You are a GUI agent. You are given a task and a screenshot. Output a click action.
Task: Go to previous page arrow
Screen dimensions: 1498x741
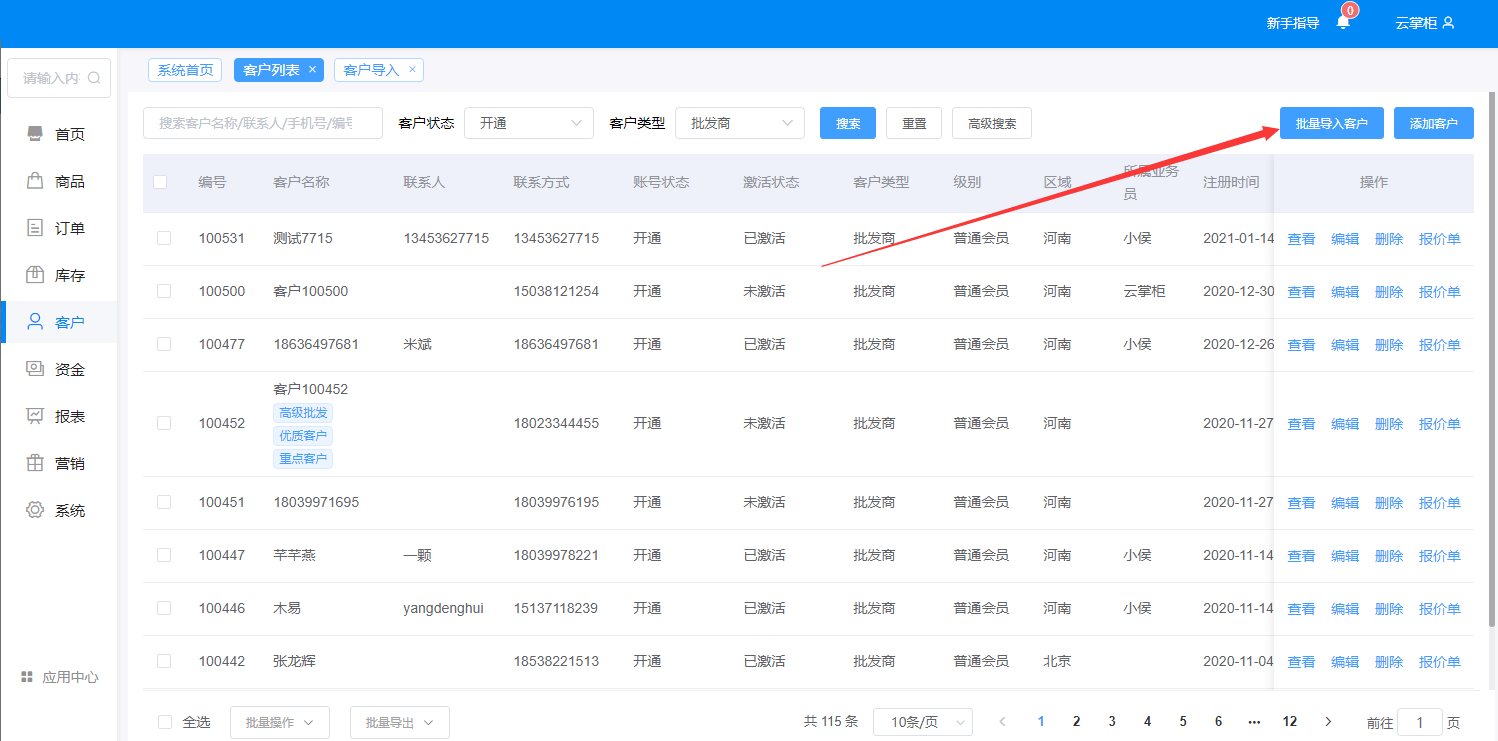coord(1003,722)
